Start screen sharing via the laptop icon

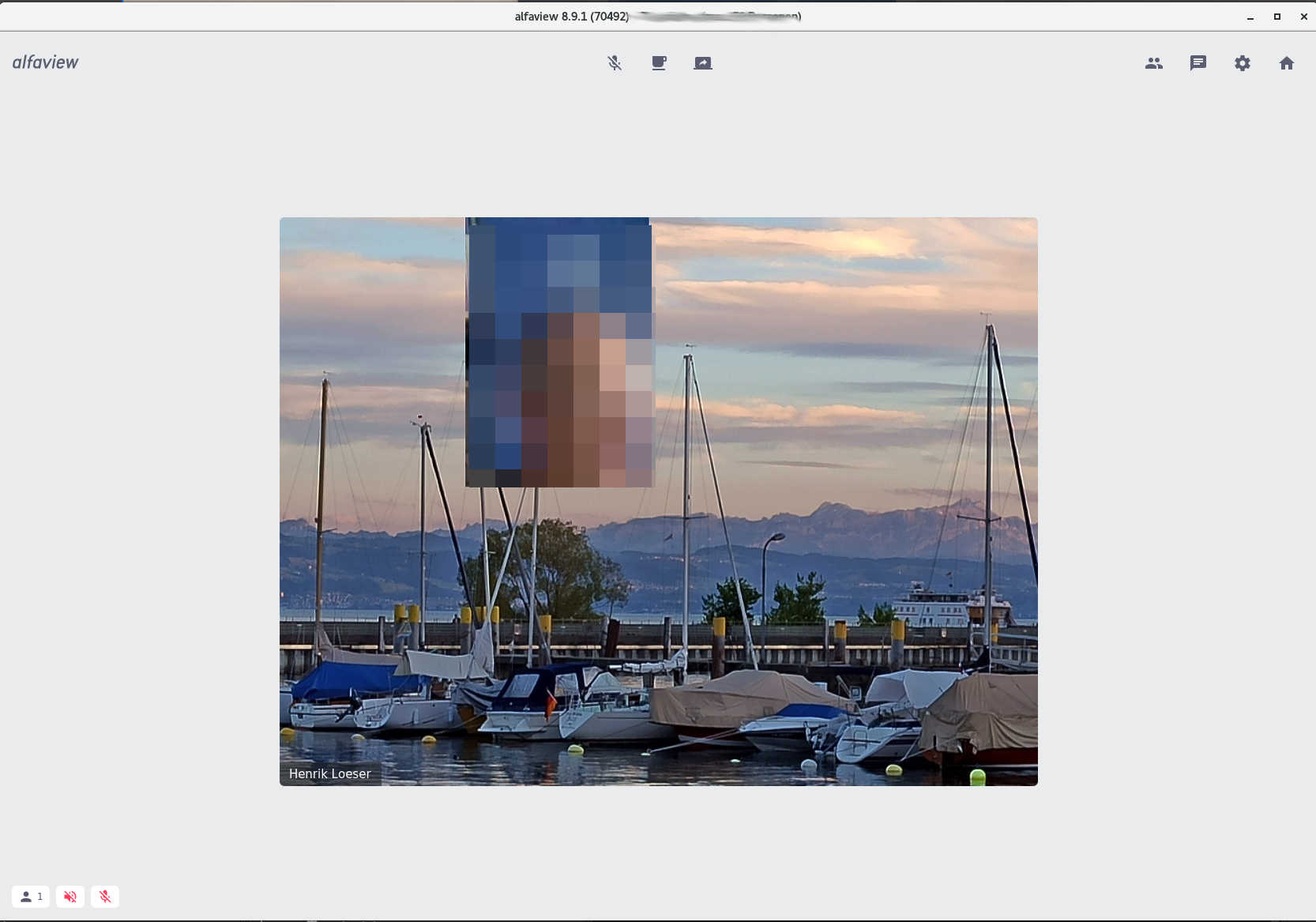click(x=703, y=63)
